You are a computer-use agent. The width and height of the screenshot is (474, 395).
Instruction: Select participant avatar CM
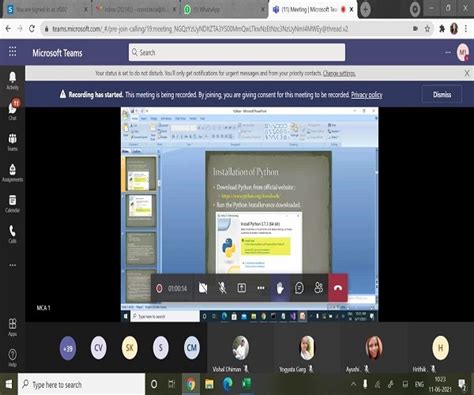click(x=192, y=348)
